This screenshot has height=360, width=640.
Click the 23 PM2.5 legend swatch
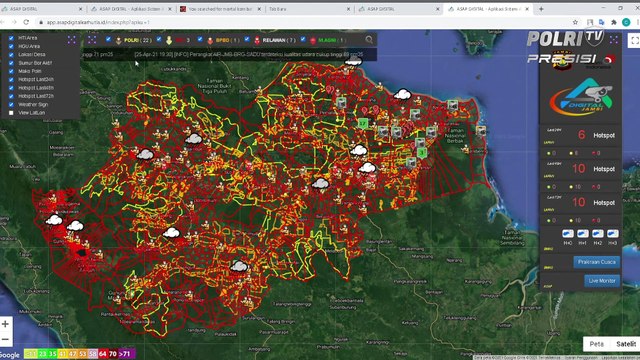42,353
